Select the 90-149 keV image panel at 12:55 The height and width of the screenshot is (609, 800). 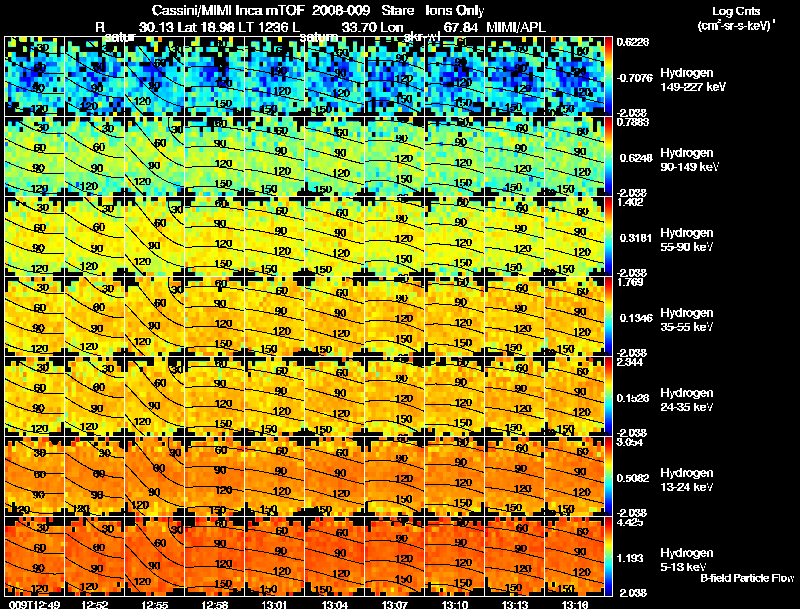(155, 156)
